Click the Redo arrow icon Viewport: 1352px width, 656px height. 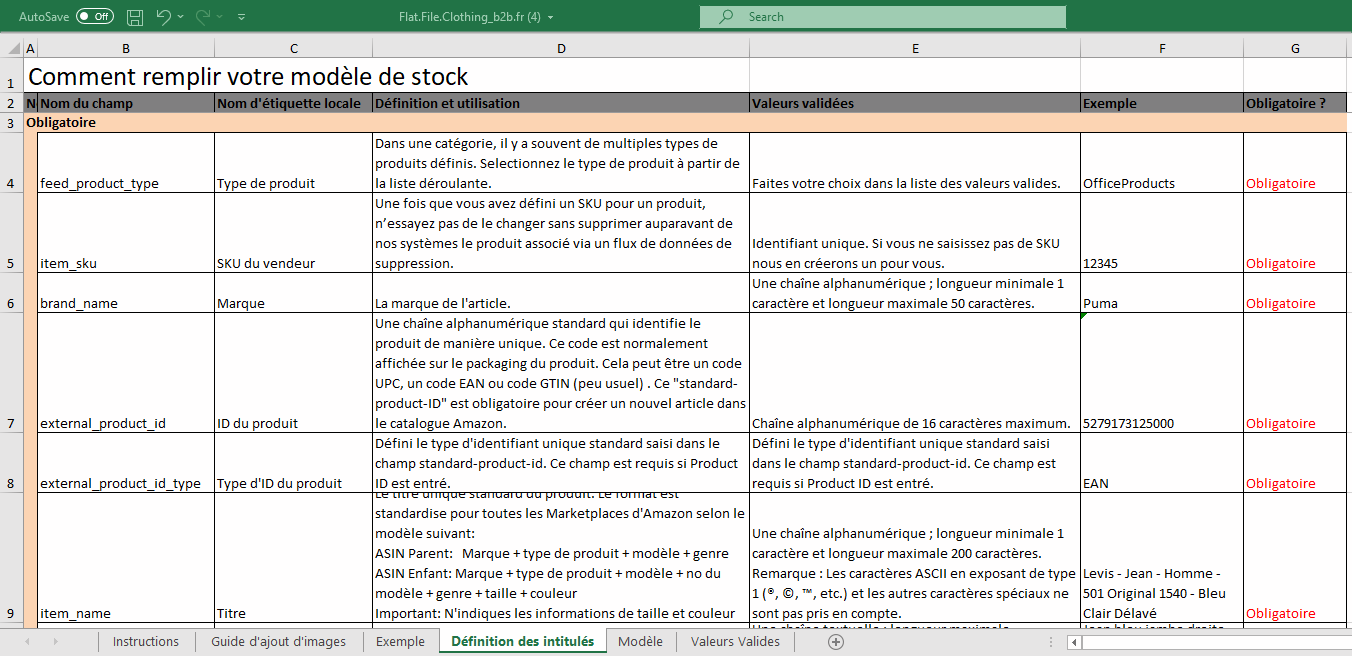pos(202,17)
